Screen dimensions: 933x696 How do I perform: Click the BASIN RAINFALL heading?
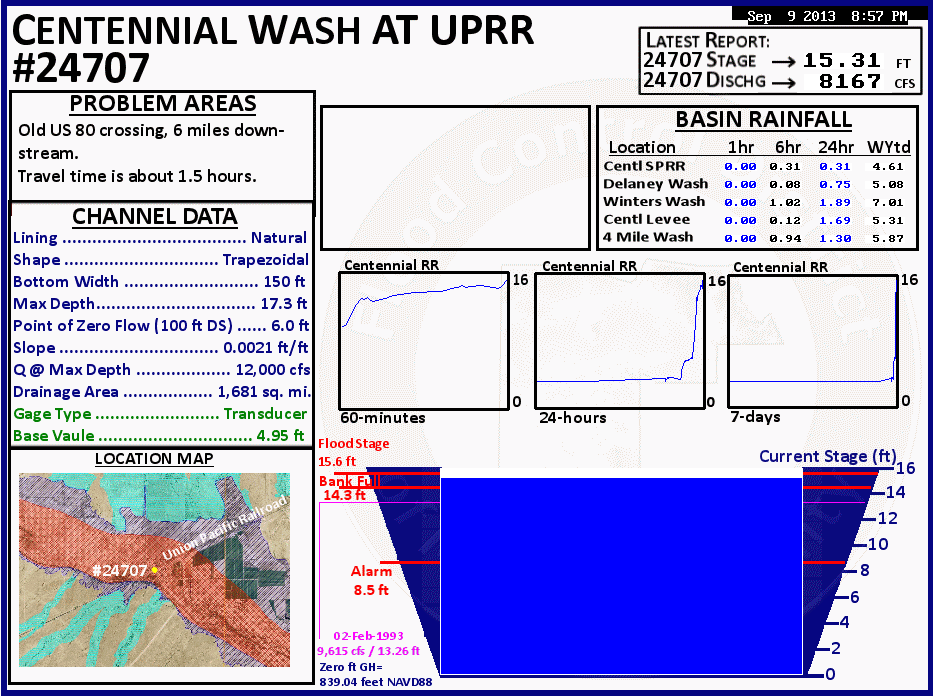(763, 120)
